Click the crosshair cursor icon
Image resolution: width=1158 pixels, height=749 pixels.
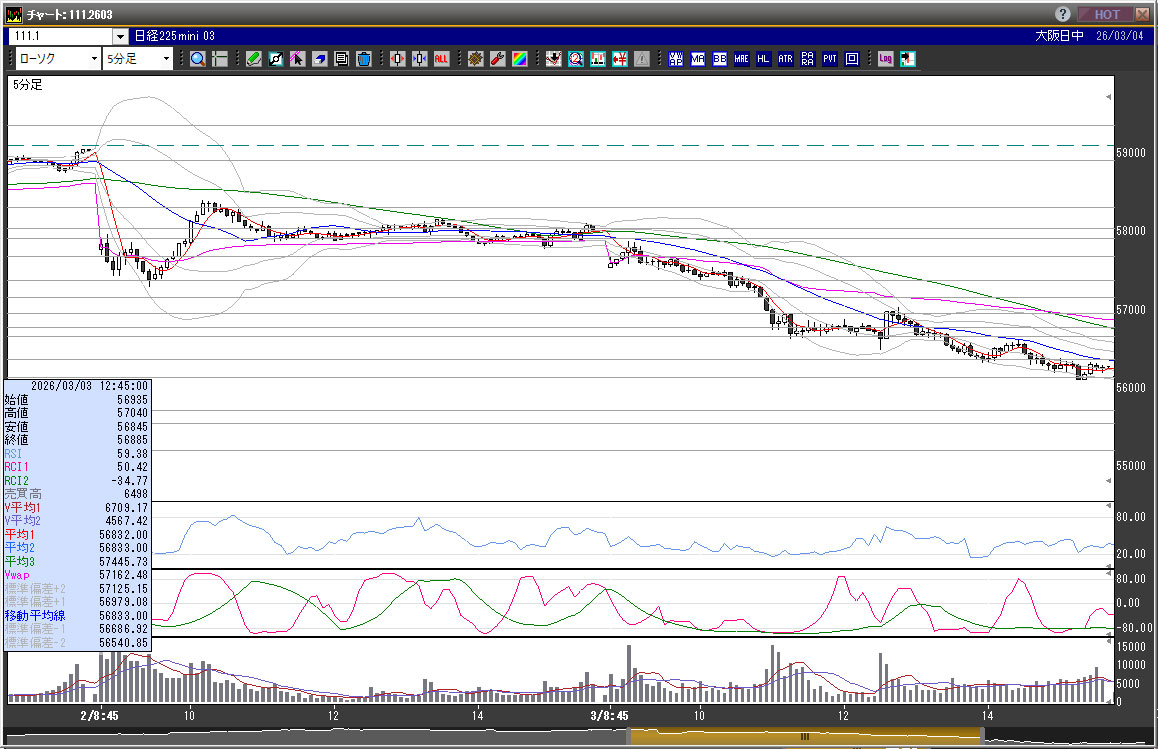(x=220, y=59)
